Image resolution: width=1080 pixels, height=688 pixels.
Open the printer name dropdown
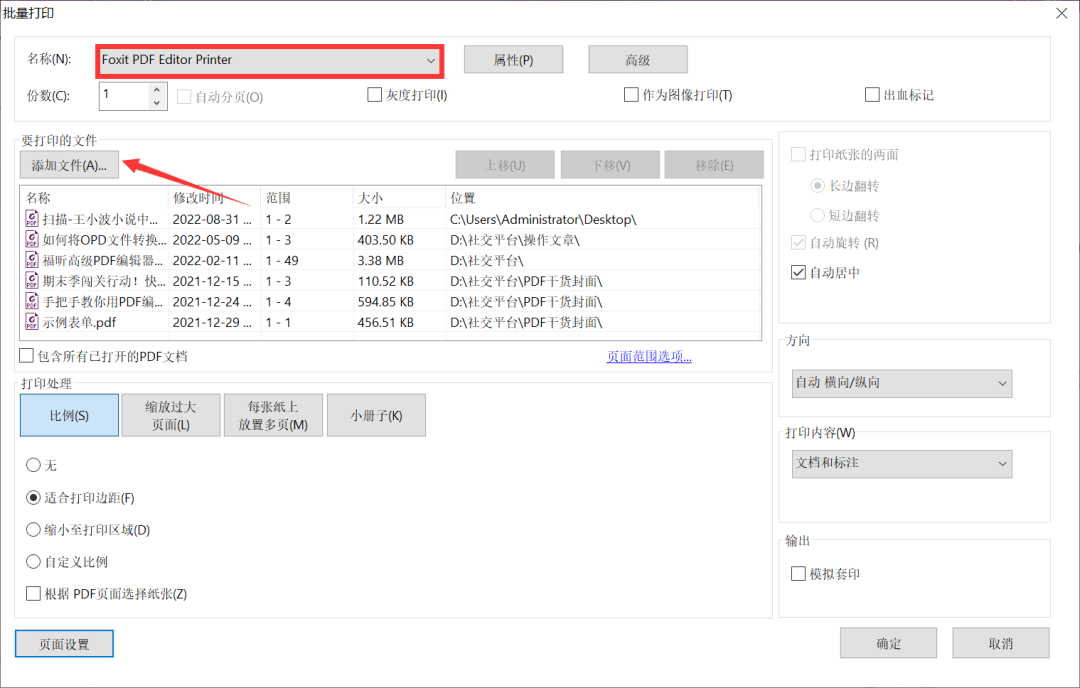[x=270, y=61]
